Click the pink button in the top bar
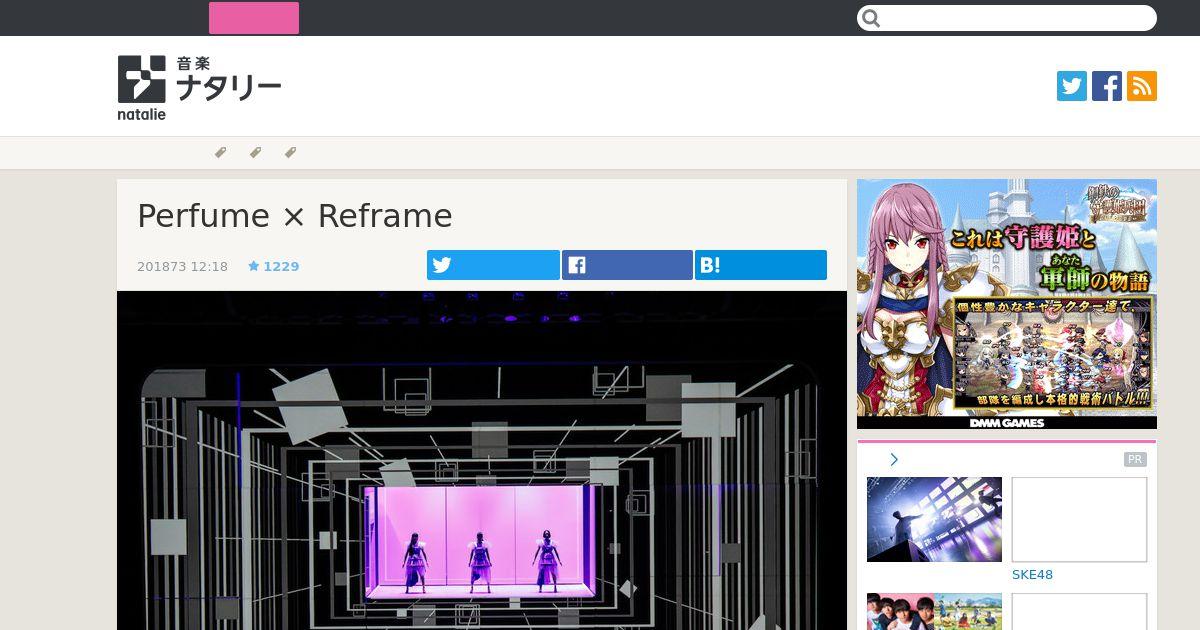Screen dimensions: 1200x630 pos(254,18)
